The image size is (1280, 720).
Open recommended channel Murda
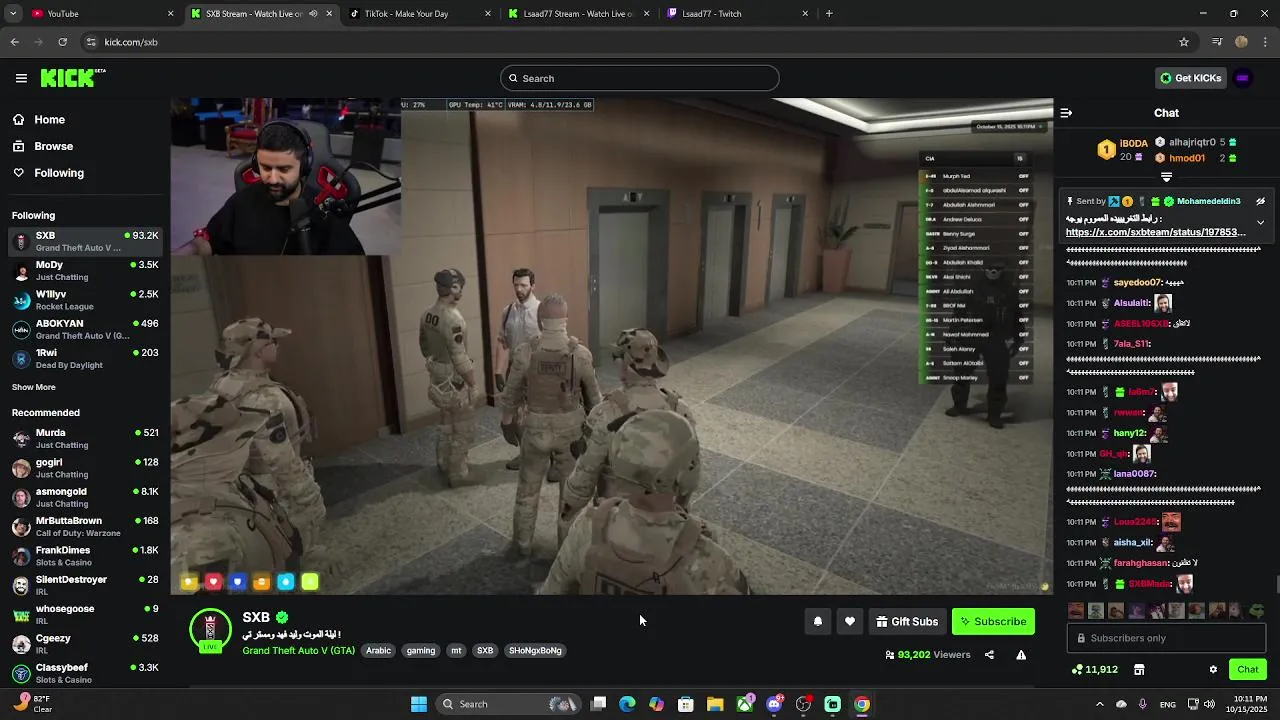[x=85, y=439]
